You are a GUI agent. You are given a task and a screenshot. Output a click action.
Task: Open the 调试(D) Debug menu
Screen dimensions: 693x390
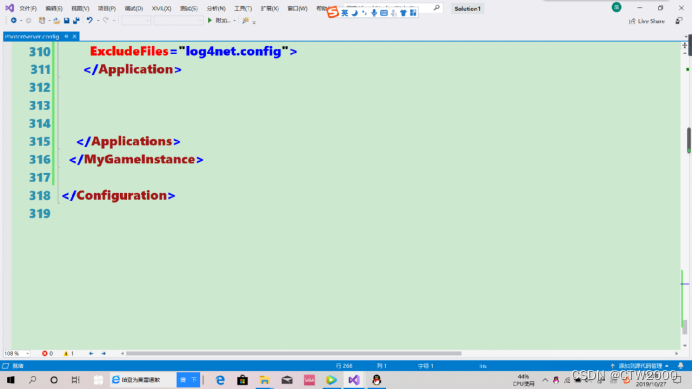point(133,8)
